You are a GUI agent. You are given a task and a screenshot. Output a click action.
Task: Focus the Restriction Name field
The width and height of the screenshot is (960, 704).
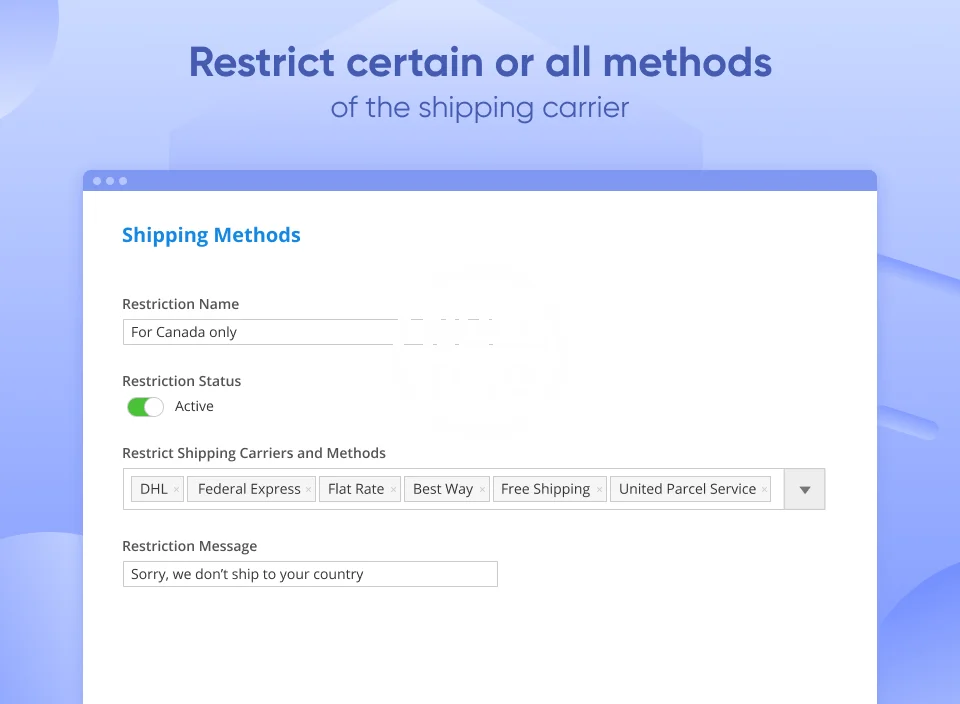click(x=260, y=332)
